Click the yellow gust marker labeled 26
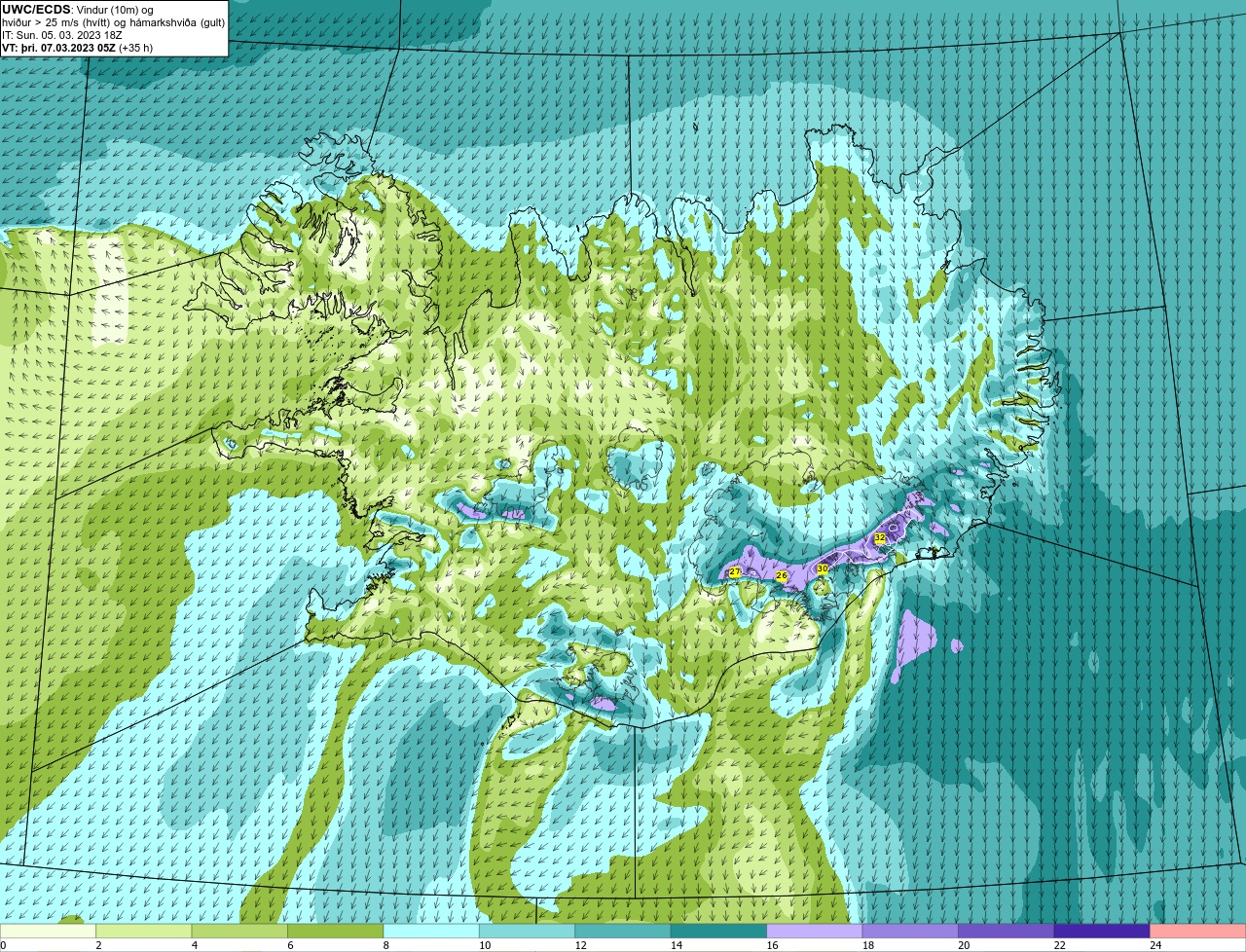Screen dimensions: 1246x952 (x=781, y=576)
